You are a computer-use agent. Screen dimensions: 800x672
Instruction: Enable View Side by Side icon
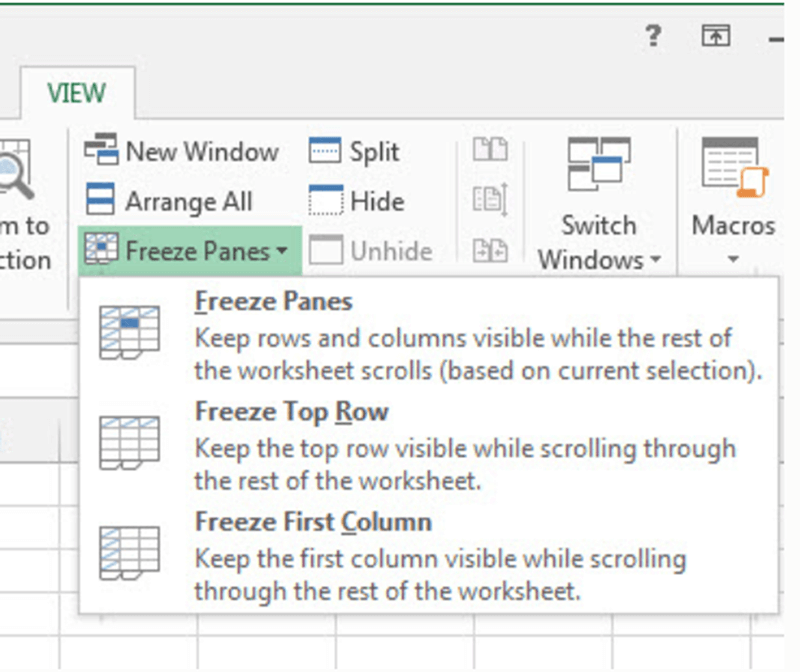click(x=490, y=151)
